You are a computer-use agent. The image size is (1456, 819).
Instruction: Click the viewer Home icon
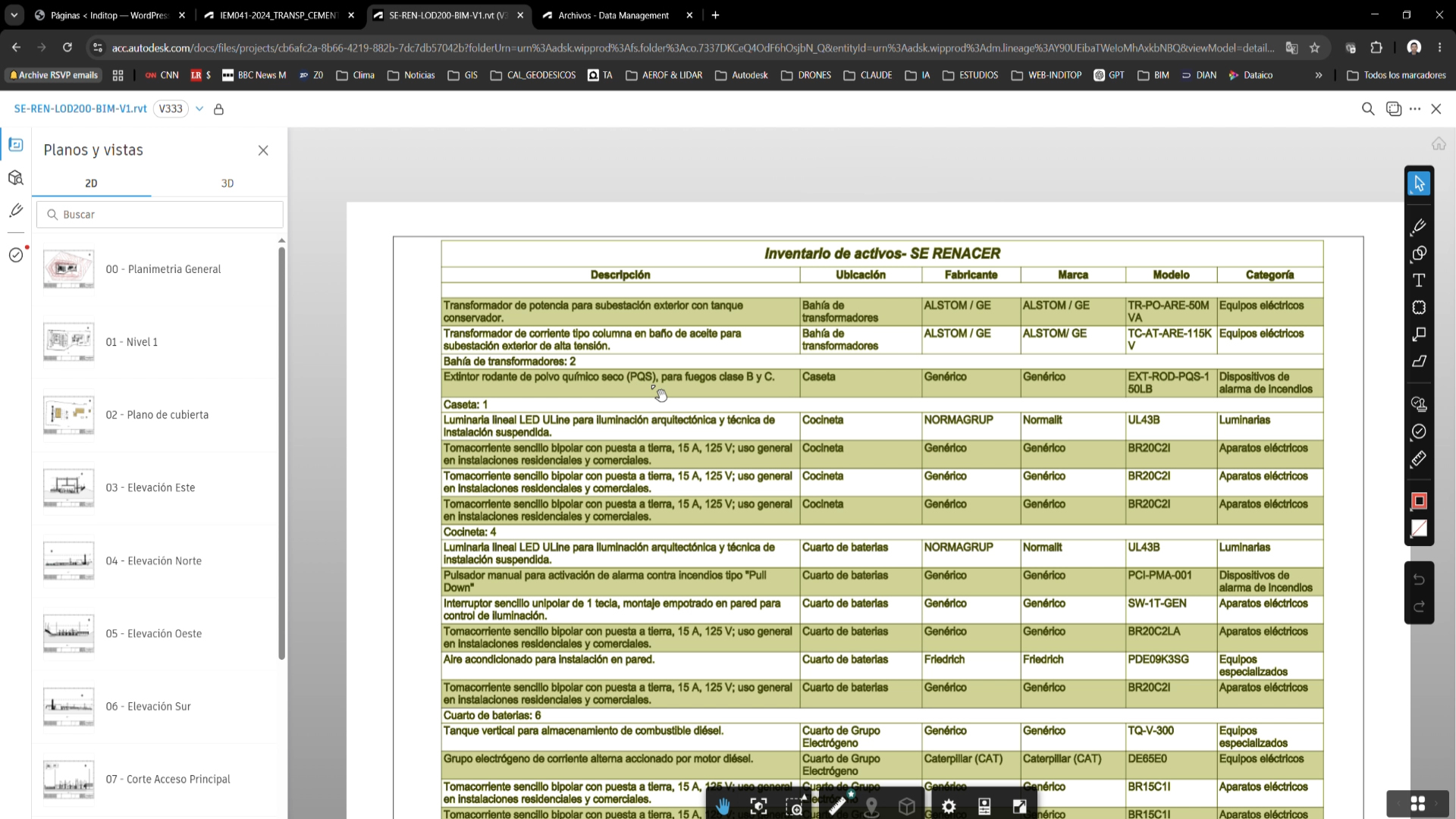click(1439, 143)
